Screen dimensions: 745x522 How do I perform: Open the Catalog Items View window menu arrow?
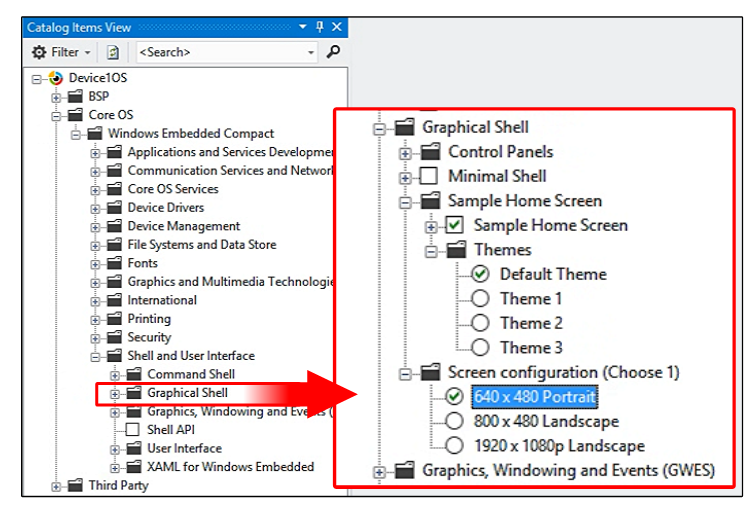303,27
